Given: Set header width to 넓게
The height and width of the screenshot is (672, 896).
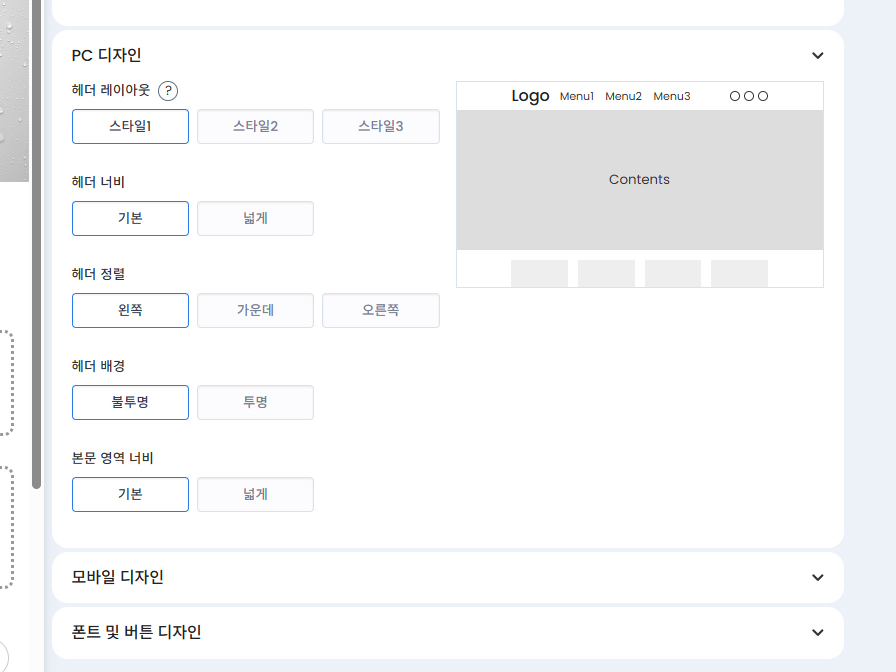Looking at the screenshot, I should pos(255,218).
